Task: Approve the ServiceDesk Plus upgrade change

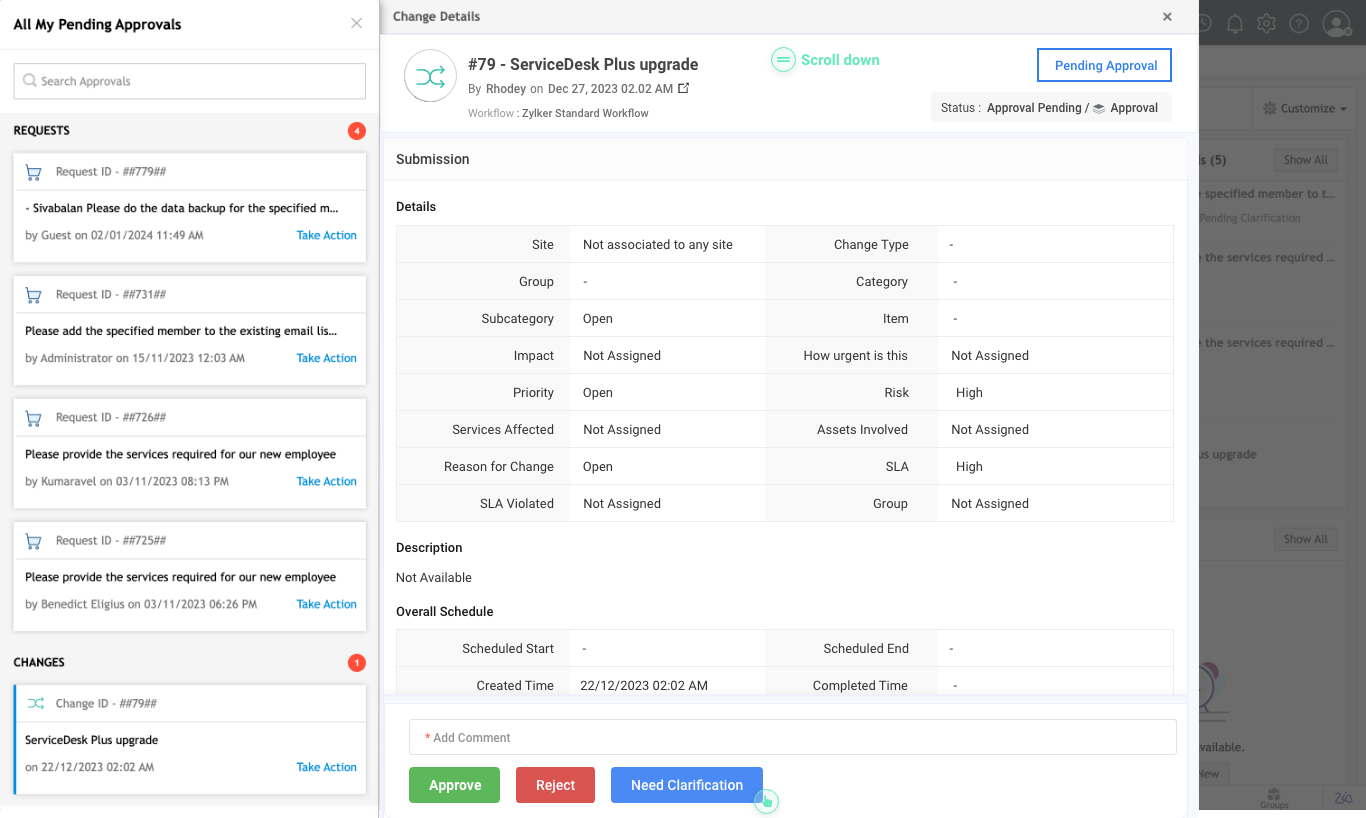Action: (454, 785)
